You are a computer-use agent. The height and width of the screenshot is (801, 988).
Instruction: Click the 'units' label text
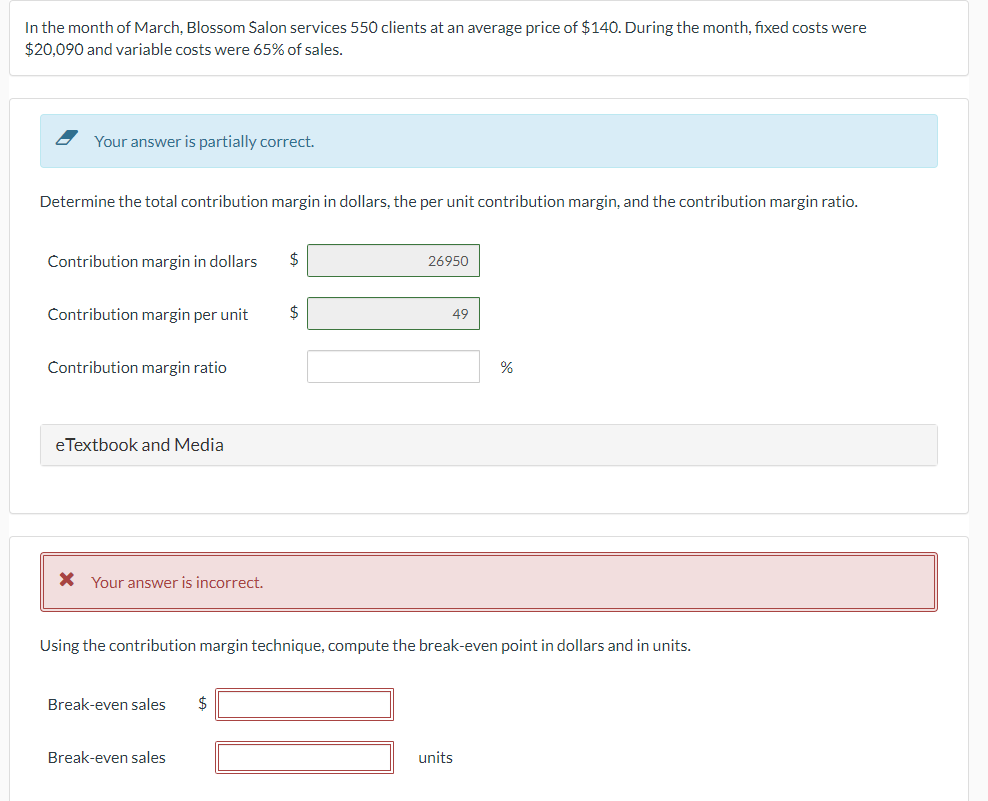click(x=435, y=758)
